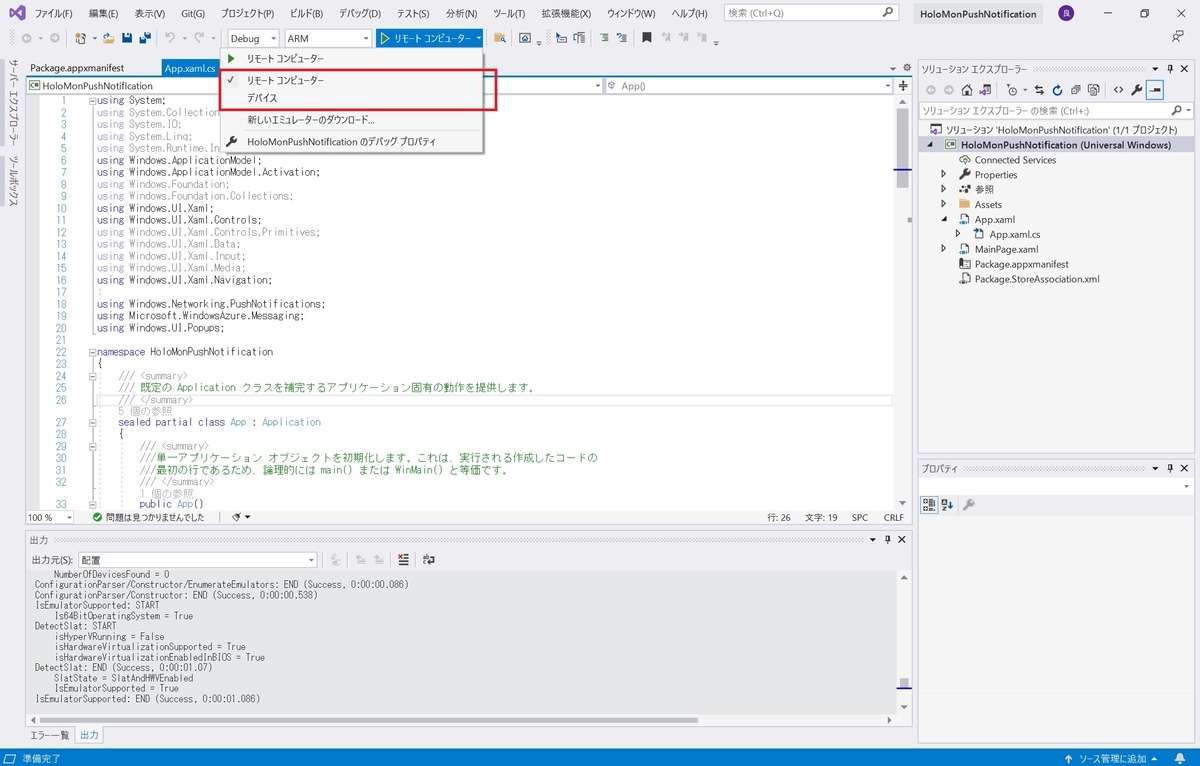Click Property Pages wrench in Properties panel

click(x=968, y=505)
